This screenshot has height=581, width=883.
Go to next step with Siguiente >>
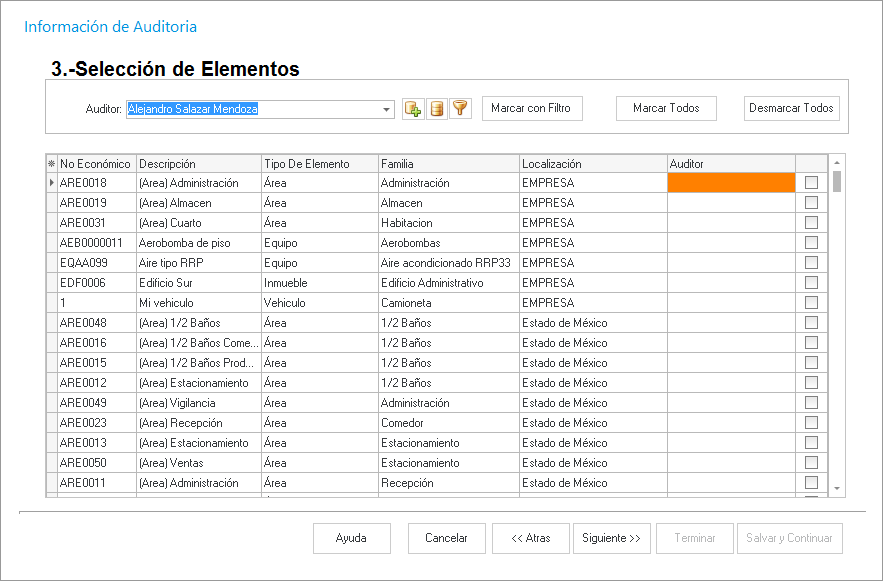click(x=611, y=538)
